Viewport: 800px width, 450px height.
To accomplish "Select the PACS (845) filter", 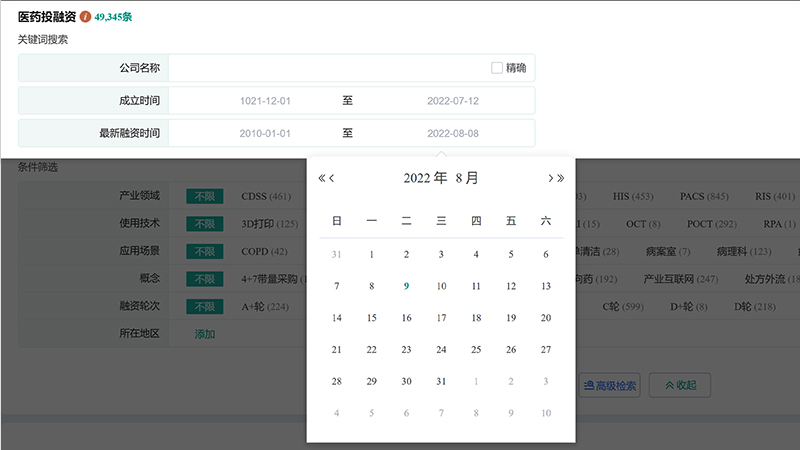I will (x=704, y=196).
